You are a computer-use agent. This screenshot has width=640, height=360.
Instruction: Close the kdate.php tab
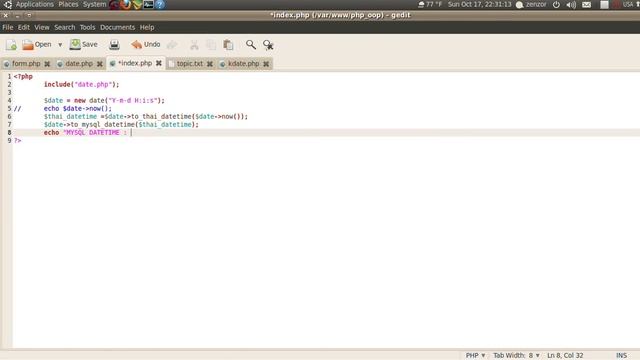click(x=266, y=64)
